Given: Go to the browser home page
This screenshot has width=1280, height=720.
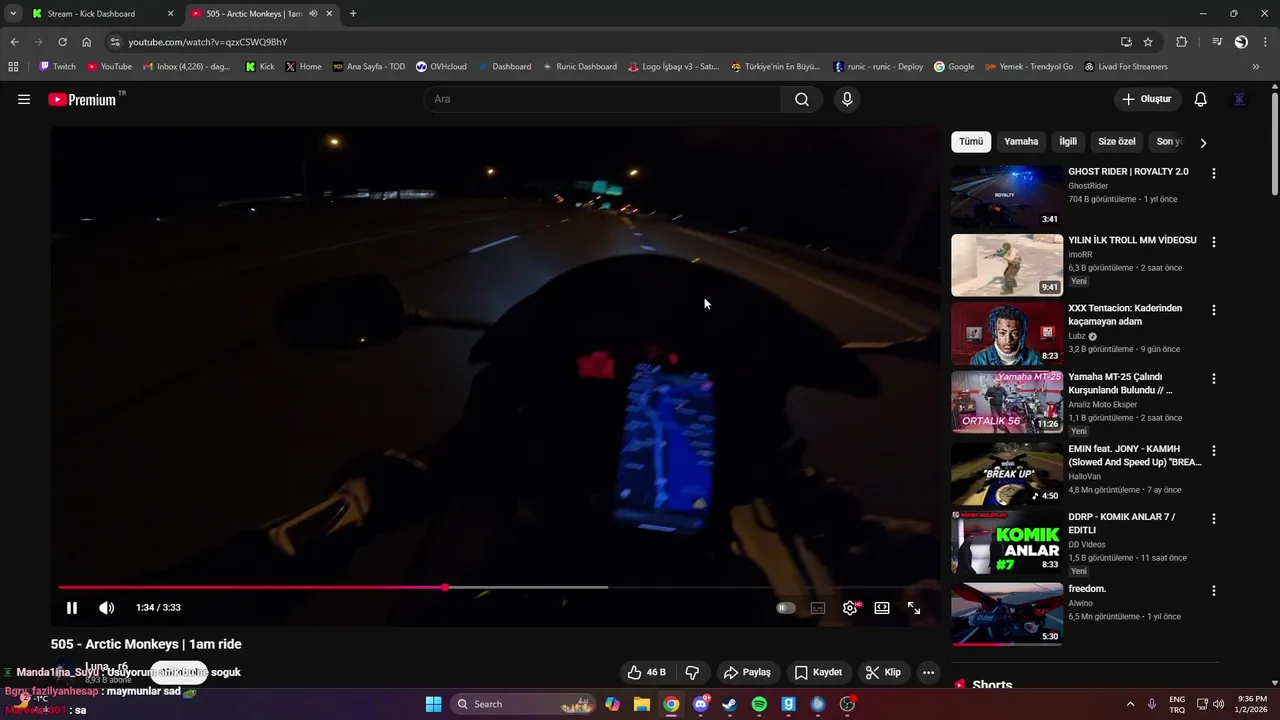Looking at the screenshot, I should click(87, 42).
